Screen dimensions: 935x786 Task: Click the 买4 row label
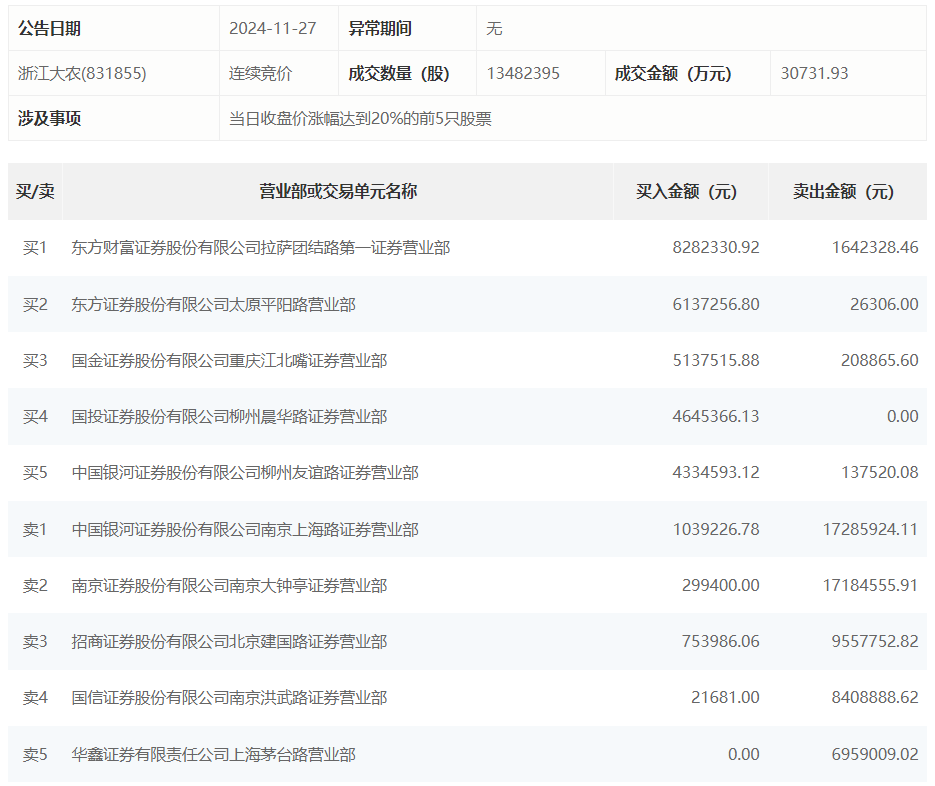pos(35,417)
